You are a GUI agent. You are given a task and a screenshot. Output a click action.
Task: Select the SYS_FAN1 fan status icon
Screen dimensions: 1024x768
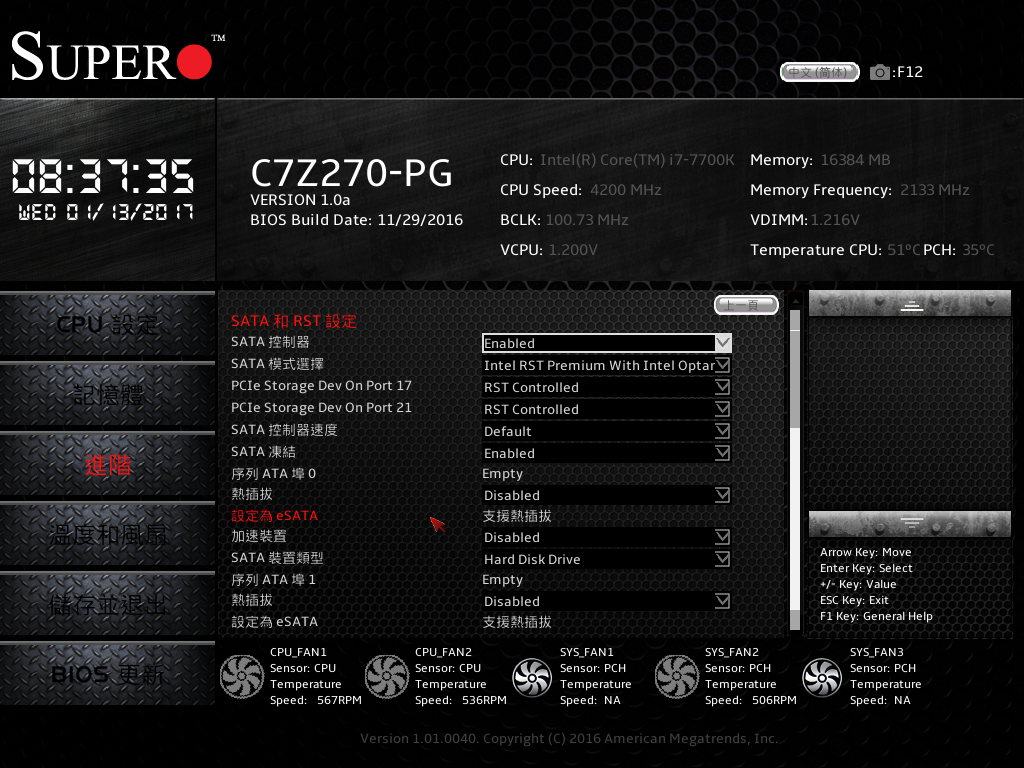(x=532, y=677)
